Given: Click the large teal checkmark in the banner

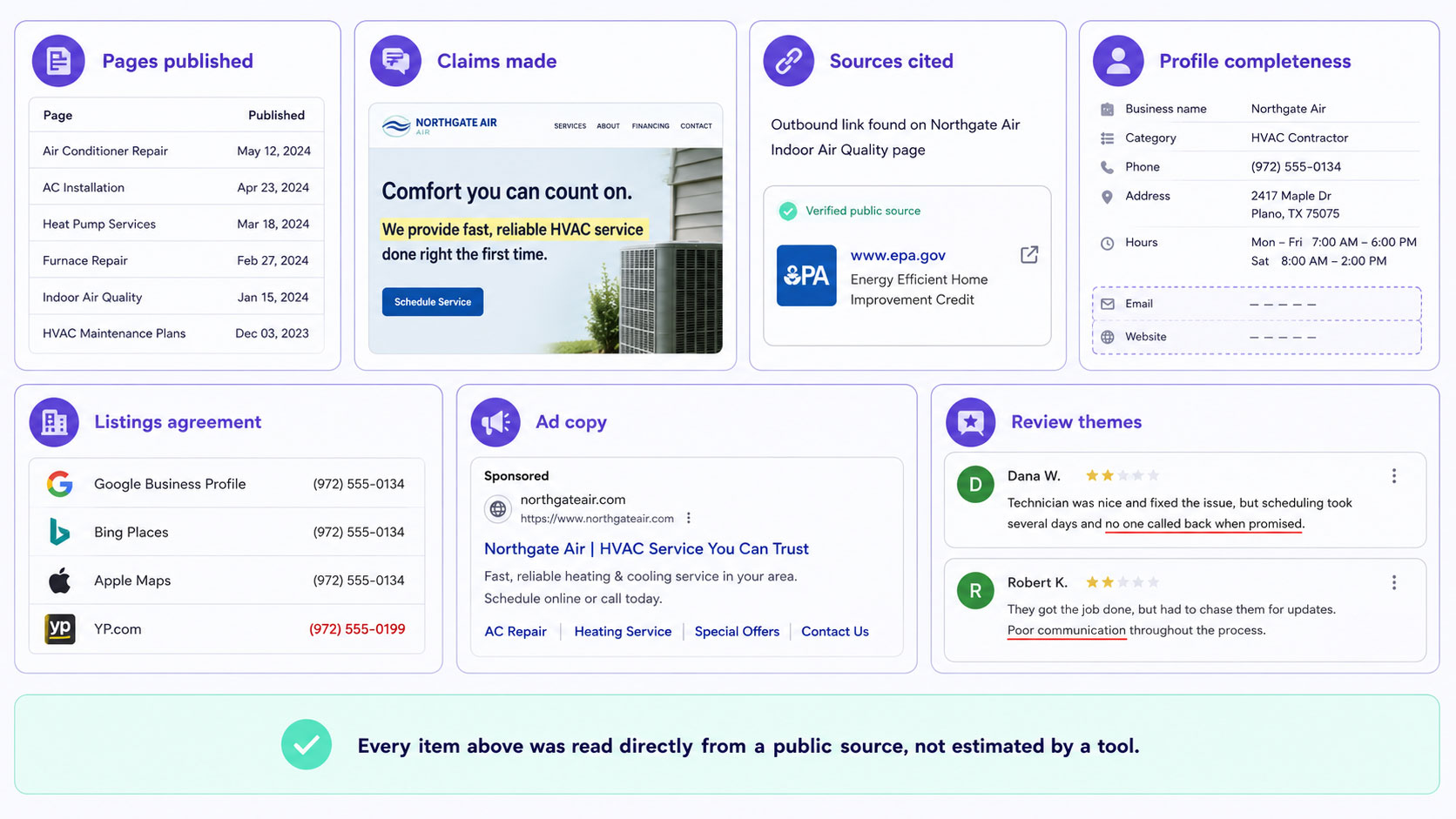Looking at the screenshot, I should pyautogui.click(x=307, y=744).
